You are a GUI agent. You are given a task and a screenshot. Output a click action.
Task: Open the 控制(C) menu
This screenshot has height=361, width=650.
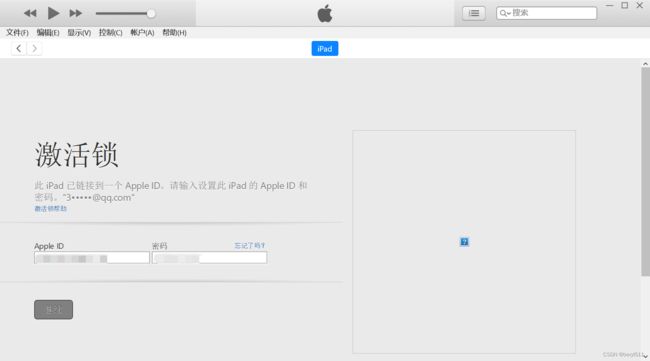tap(110, 32)
